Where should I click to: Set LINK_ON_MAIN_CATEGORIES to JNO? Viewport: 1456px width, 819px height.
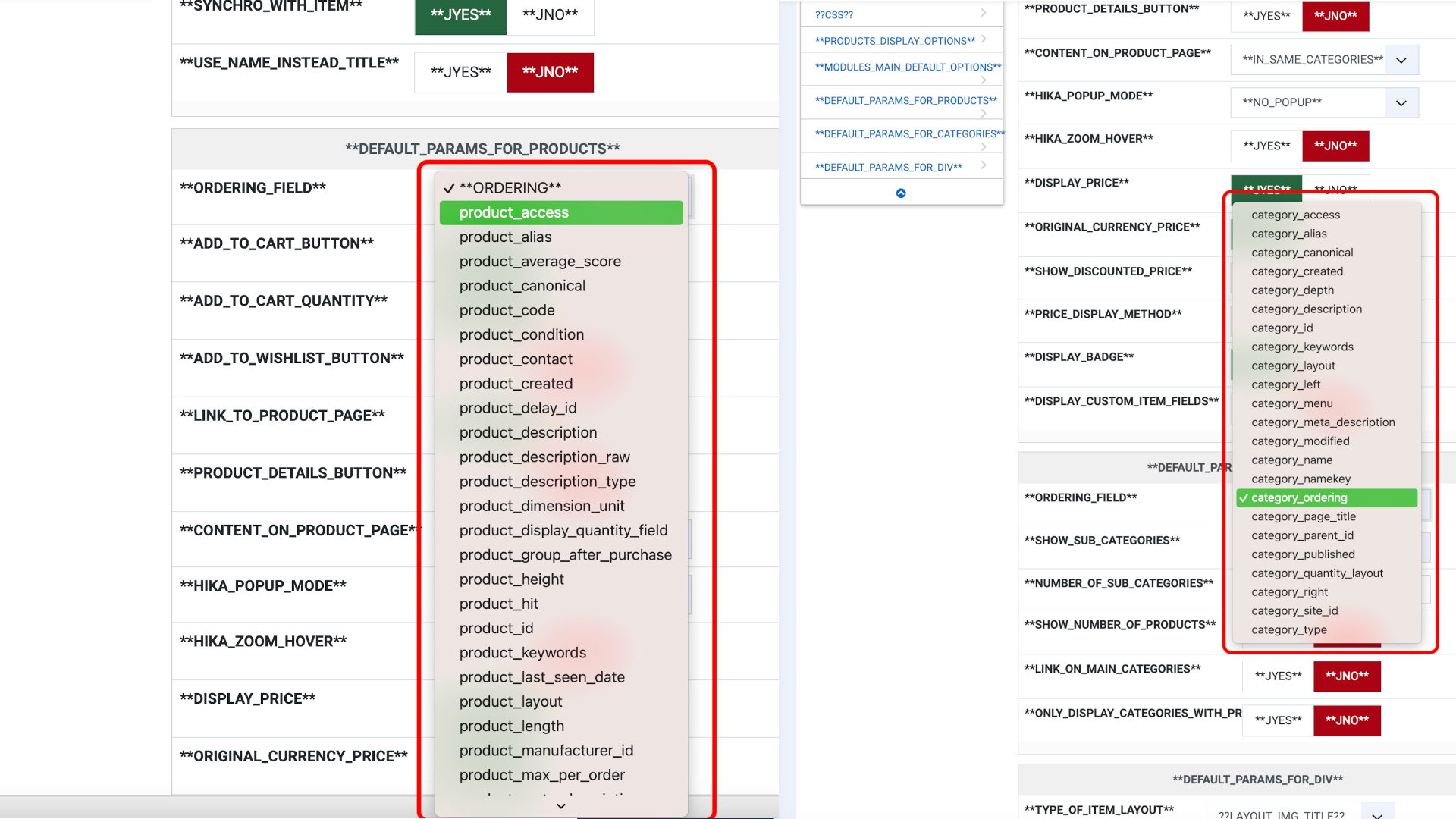click(x=1347, y=676)
